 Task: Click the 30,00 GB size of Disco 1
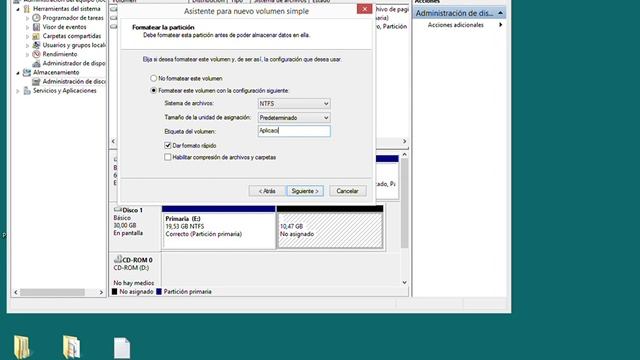click(125, 225)
